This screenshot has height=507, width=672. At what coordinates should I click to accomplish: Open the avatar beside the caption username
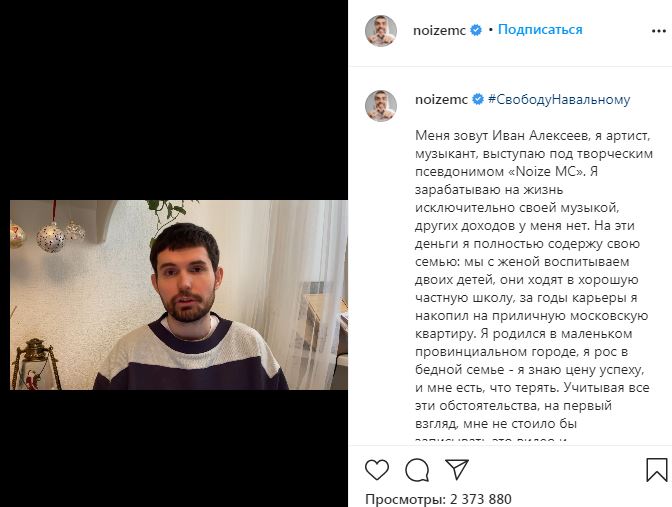pyautogui.click(x=381, y=106)
